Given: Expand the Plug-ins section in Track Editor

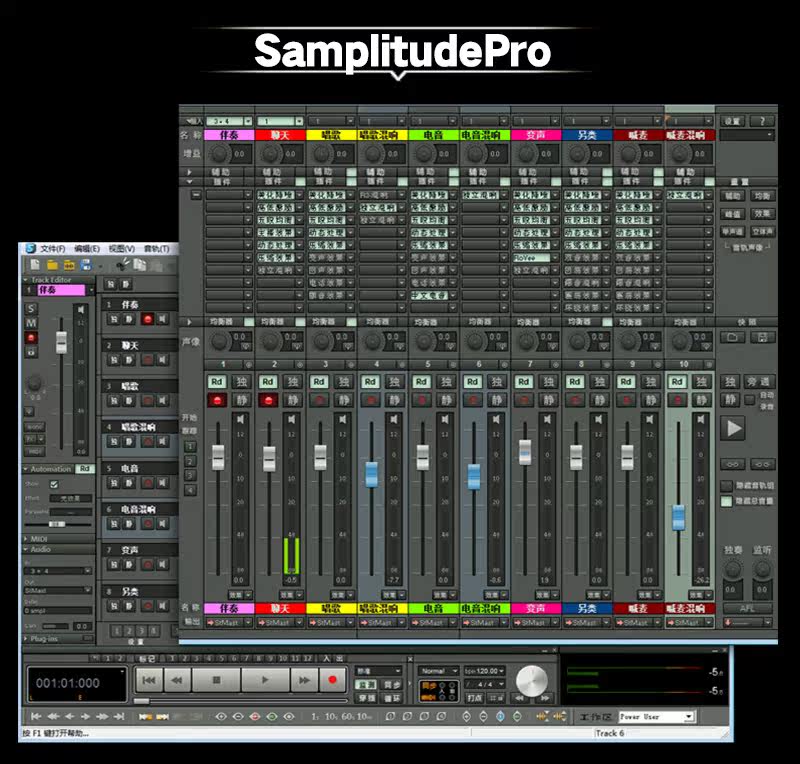Looking at the screenshot, I should point(26,638).
